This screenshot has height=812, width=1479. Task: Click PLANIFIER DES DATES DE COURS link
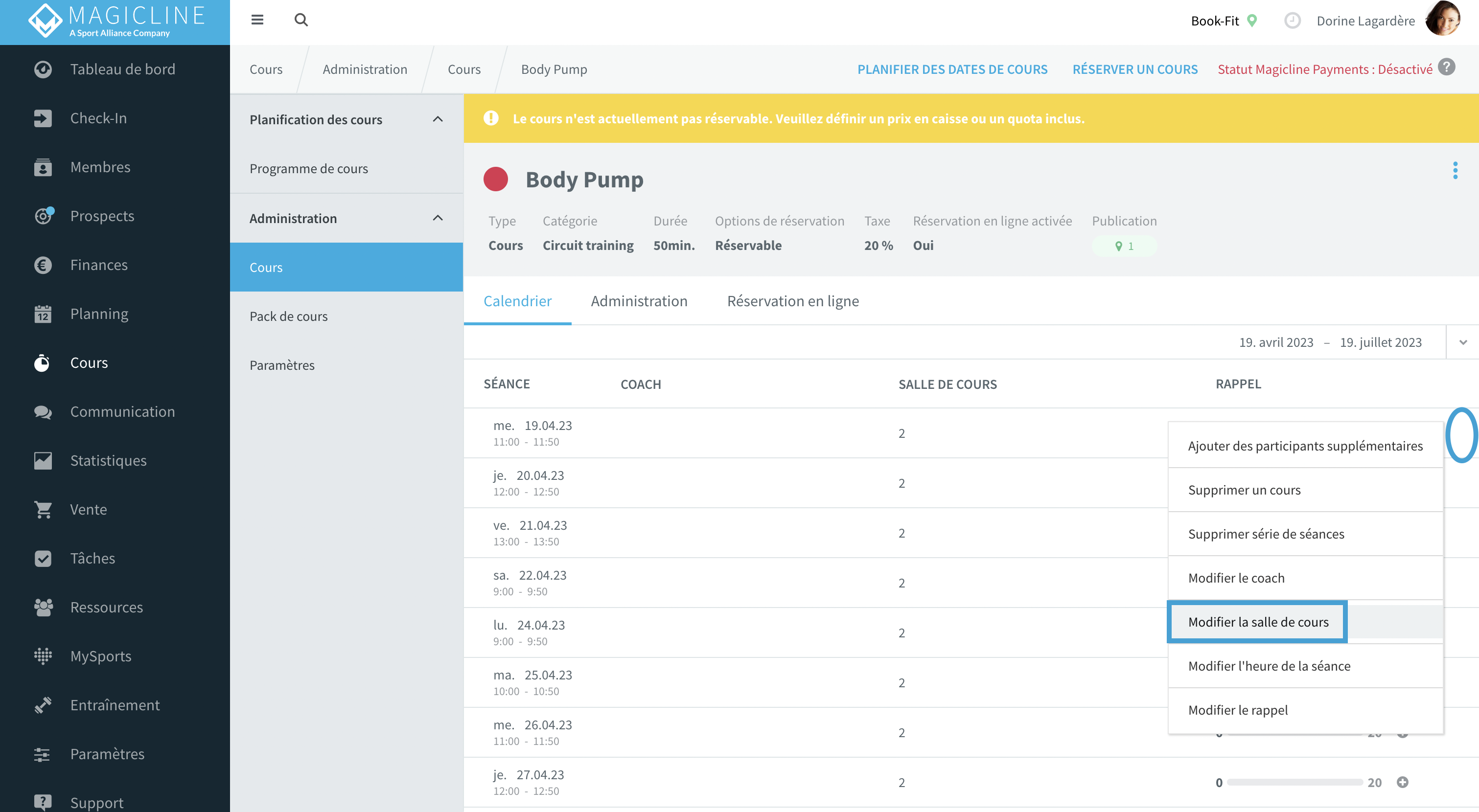(952, 69)
